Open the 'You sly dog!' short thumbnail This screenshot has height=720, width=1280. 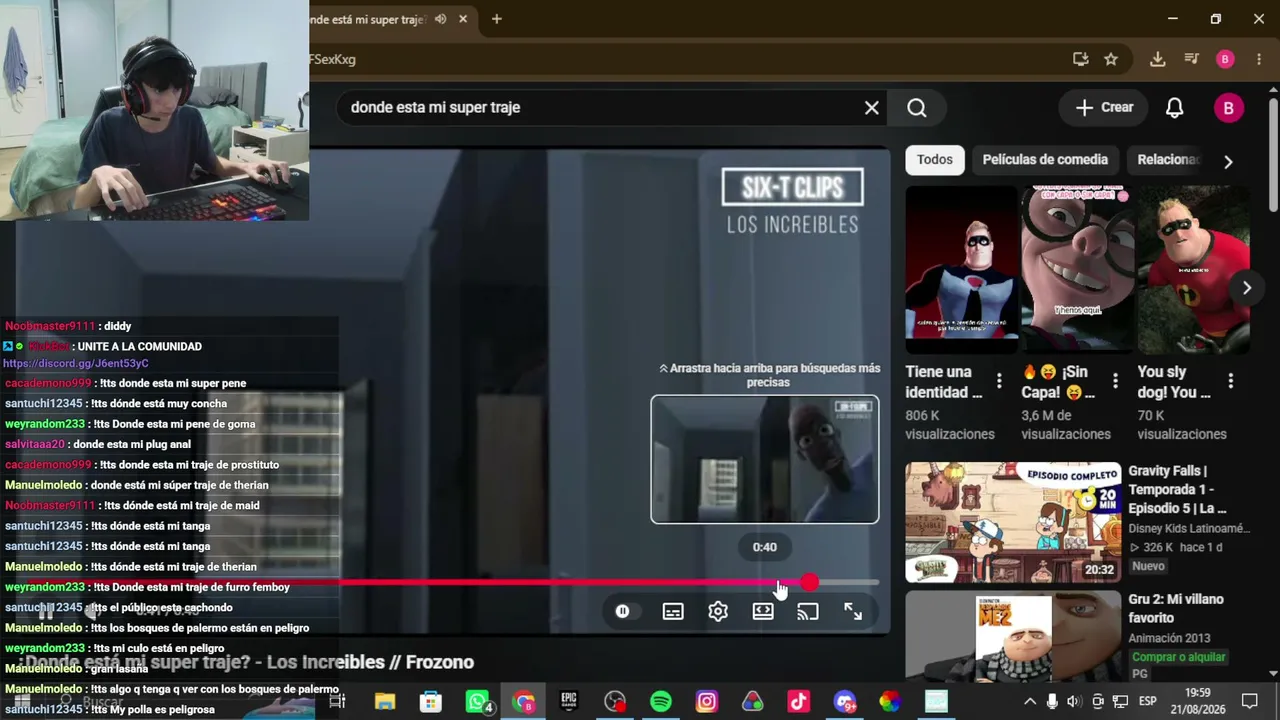tap(1194, 268)
